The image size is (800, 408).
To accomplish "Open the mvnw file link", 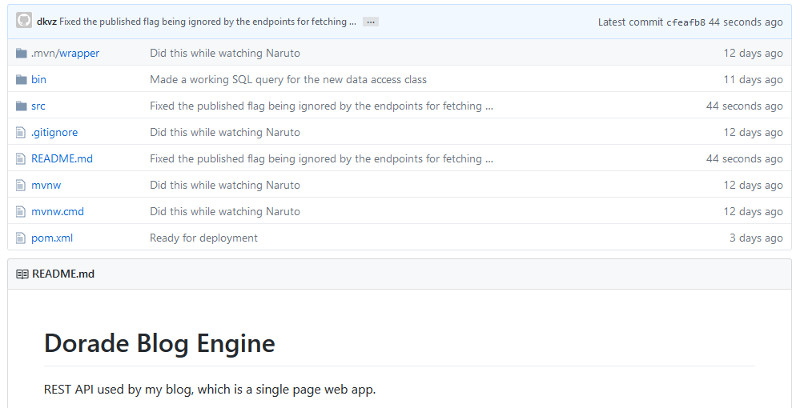I will 47,185.
